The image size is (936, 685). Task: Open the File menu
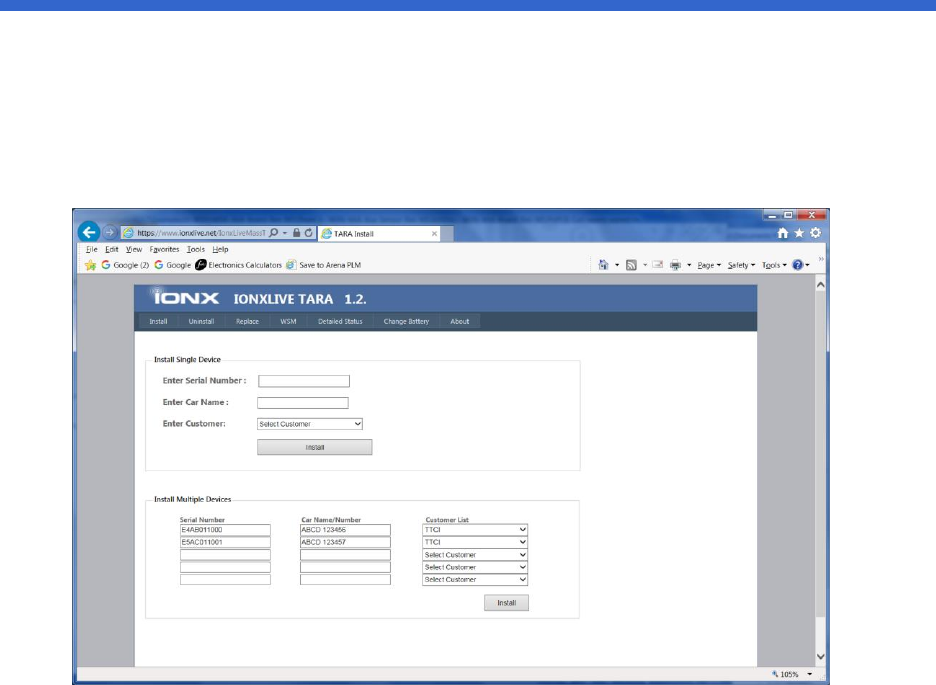coord(91,249)
